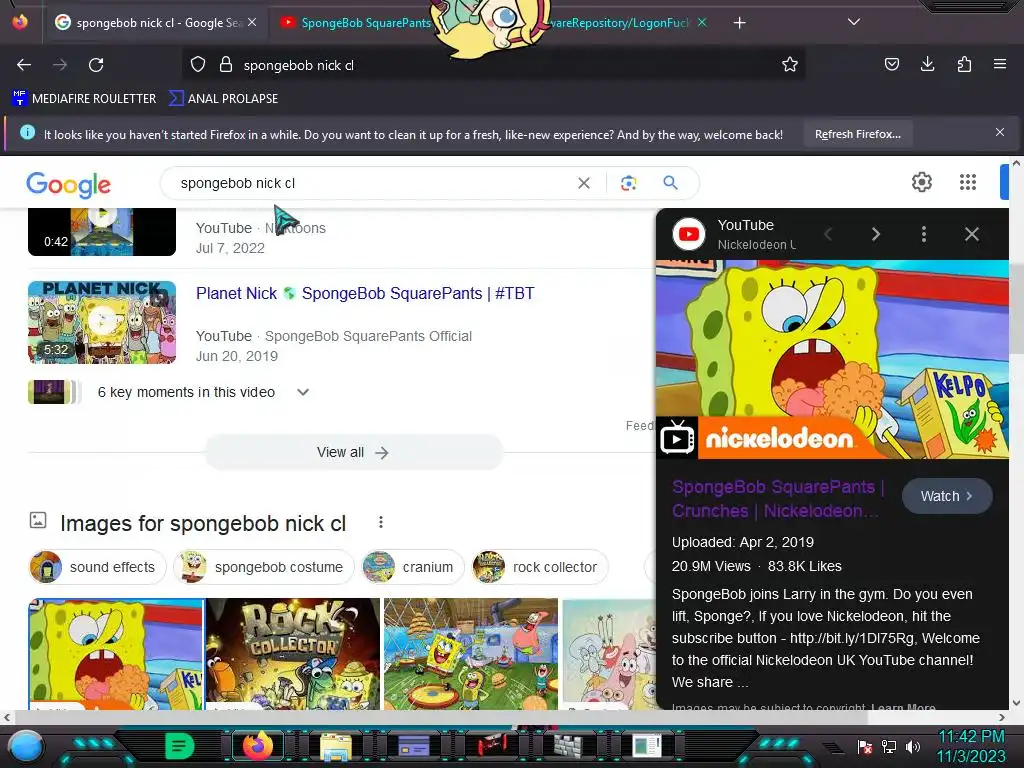This screenshot has width=1024, height=768.
Task: Open the large Nickelodeon preview image
Action: click(x=833, y=359)
